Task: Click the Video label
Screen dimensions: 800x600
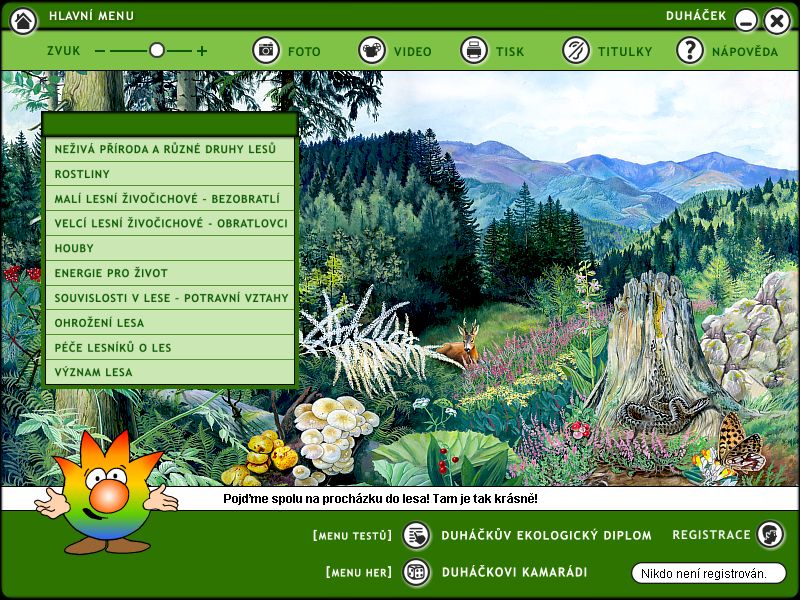Action: (x=412, y=52)
